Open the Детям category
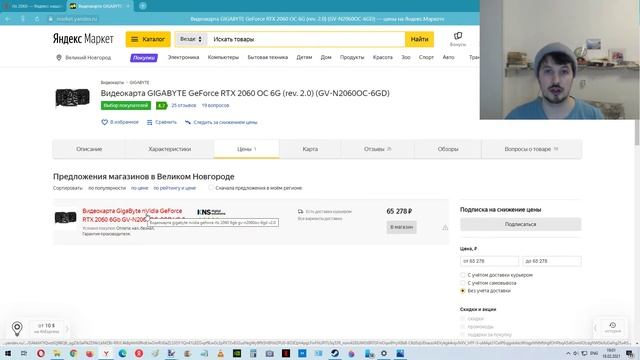Image resolution: width=640 pixels, height=360 pixels. click(x=304, y=58)
